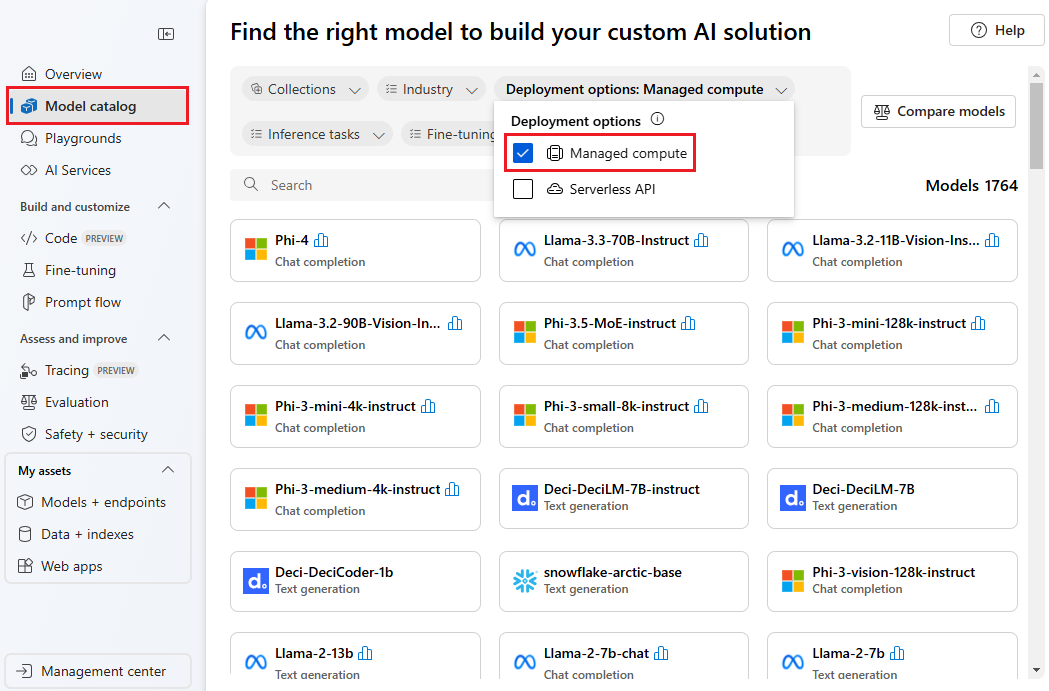The width and height of the screenshot is (1049, 691).
Task: Click benchmark icon beside Phi-3-mini-4k-instruct
Action: 428,406
